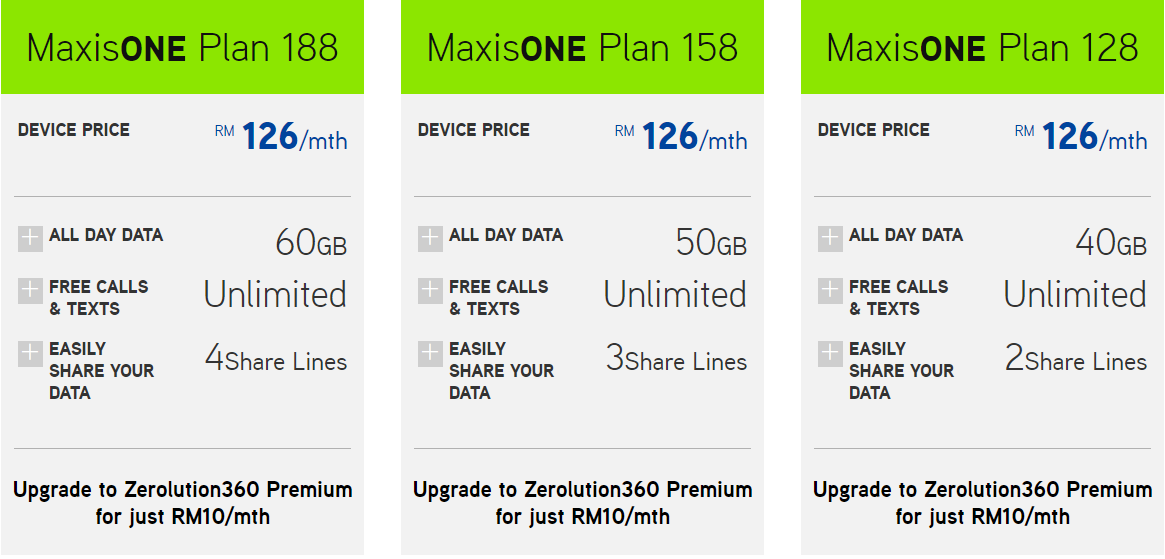Click Zerolution360 Premium upgrade text under Plan 188

click(x=183, y=503)
